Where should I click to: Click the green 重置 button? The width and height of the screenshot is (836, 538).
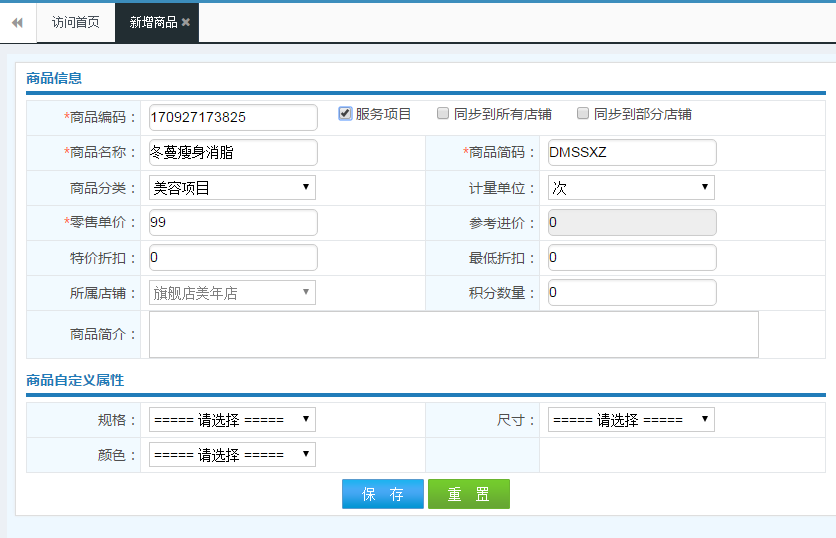click(x=468, y=494)
